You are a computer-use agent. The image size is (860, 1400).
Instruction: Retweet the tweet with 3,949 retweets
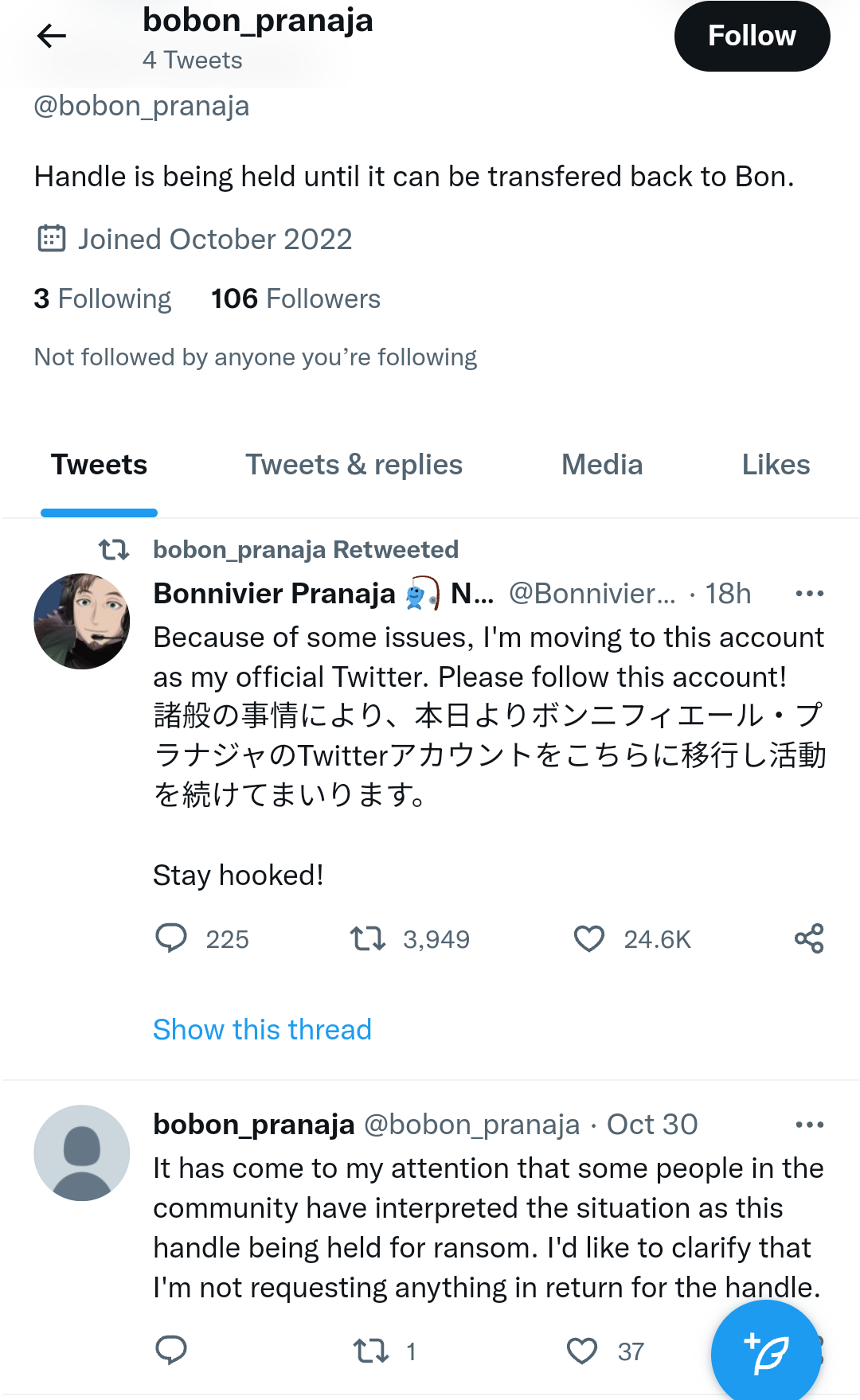(x=368, y=939)
